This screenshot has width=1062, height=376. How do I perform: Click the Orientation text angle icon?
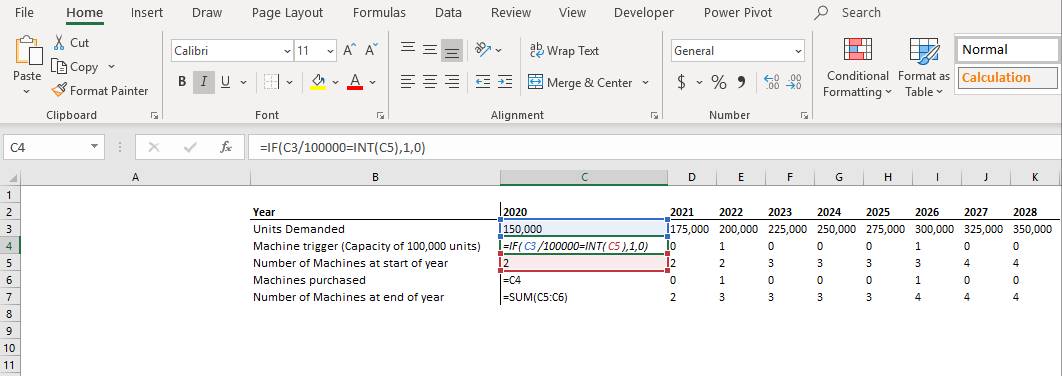point(483,49)
